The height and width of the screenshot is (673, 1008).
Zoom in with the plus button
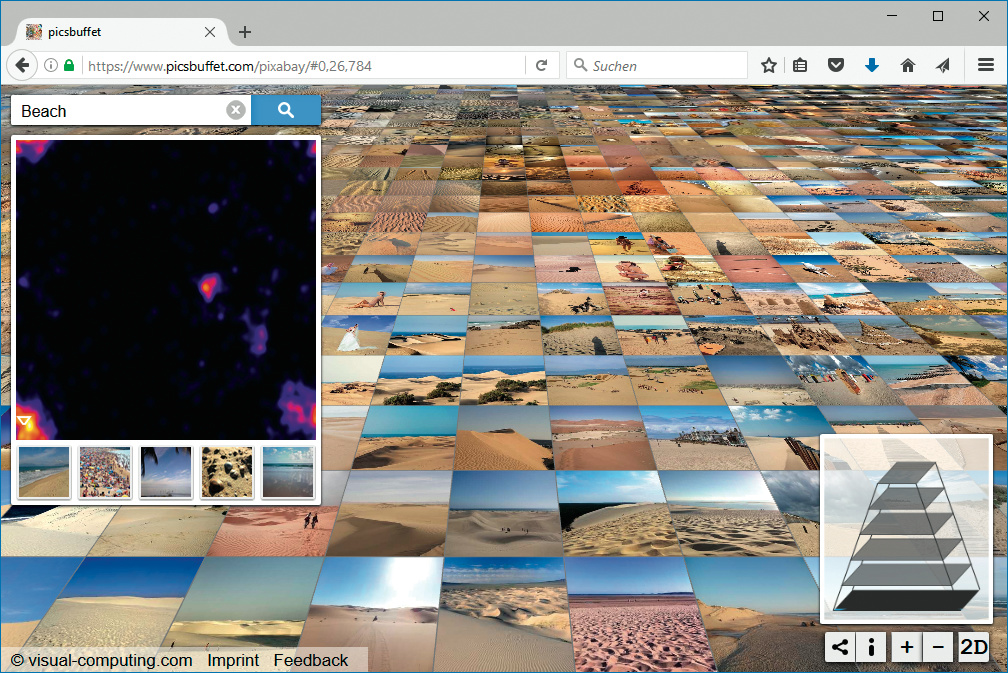click(x=906, y=647)
